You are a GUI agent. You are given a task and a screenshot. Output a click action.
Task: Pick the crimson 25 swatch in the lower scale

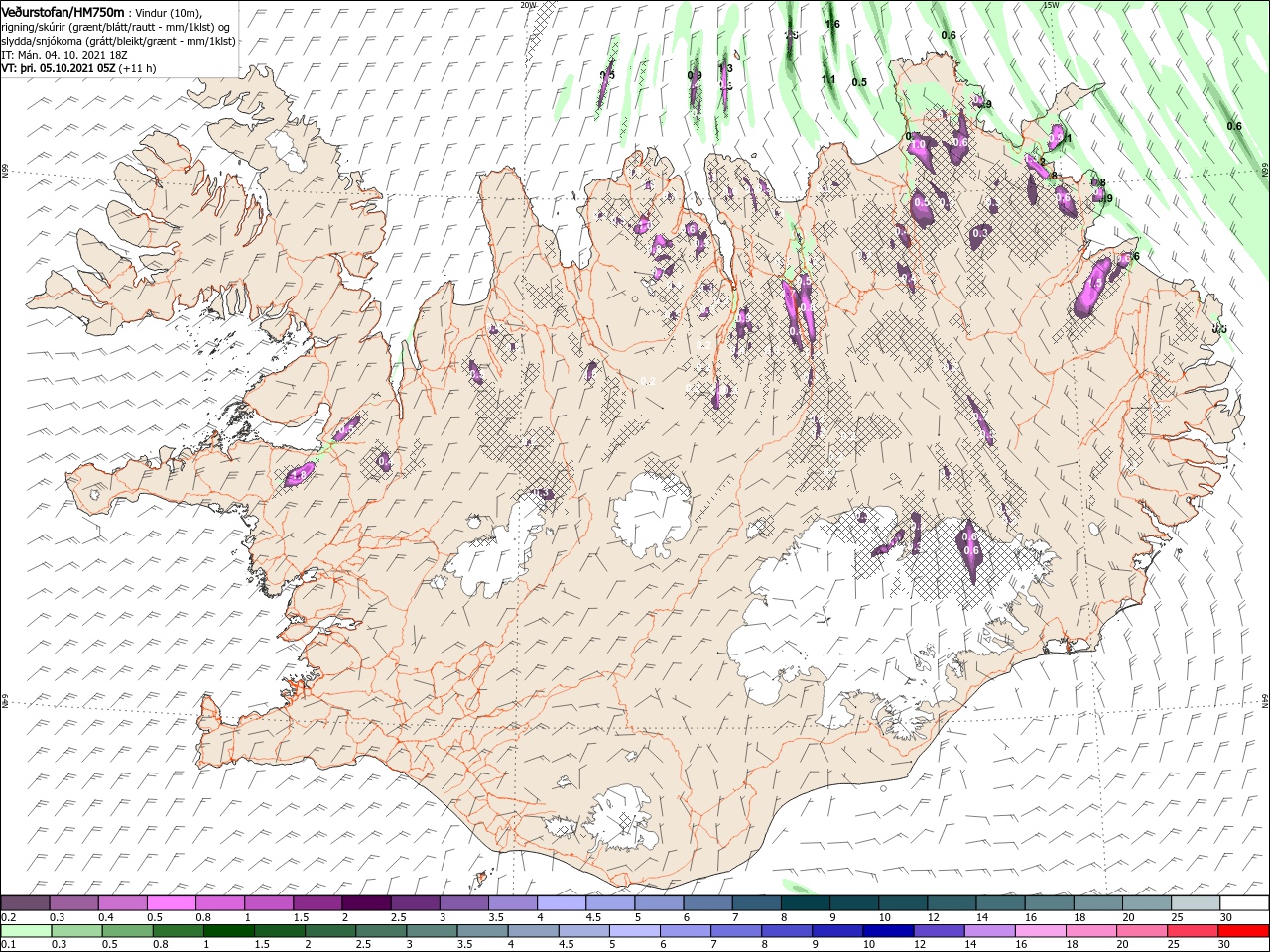[x=1194, y=931]
